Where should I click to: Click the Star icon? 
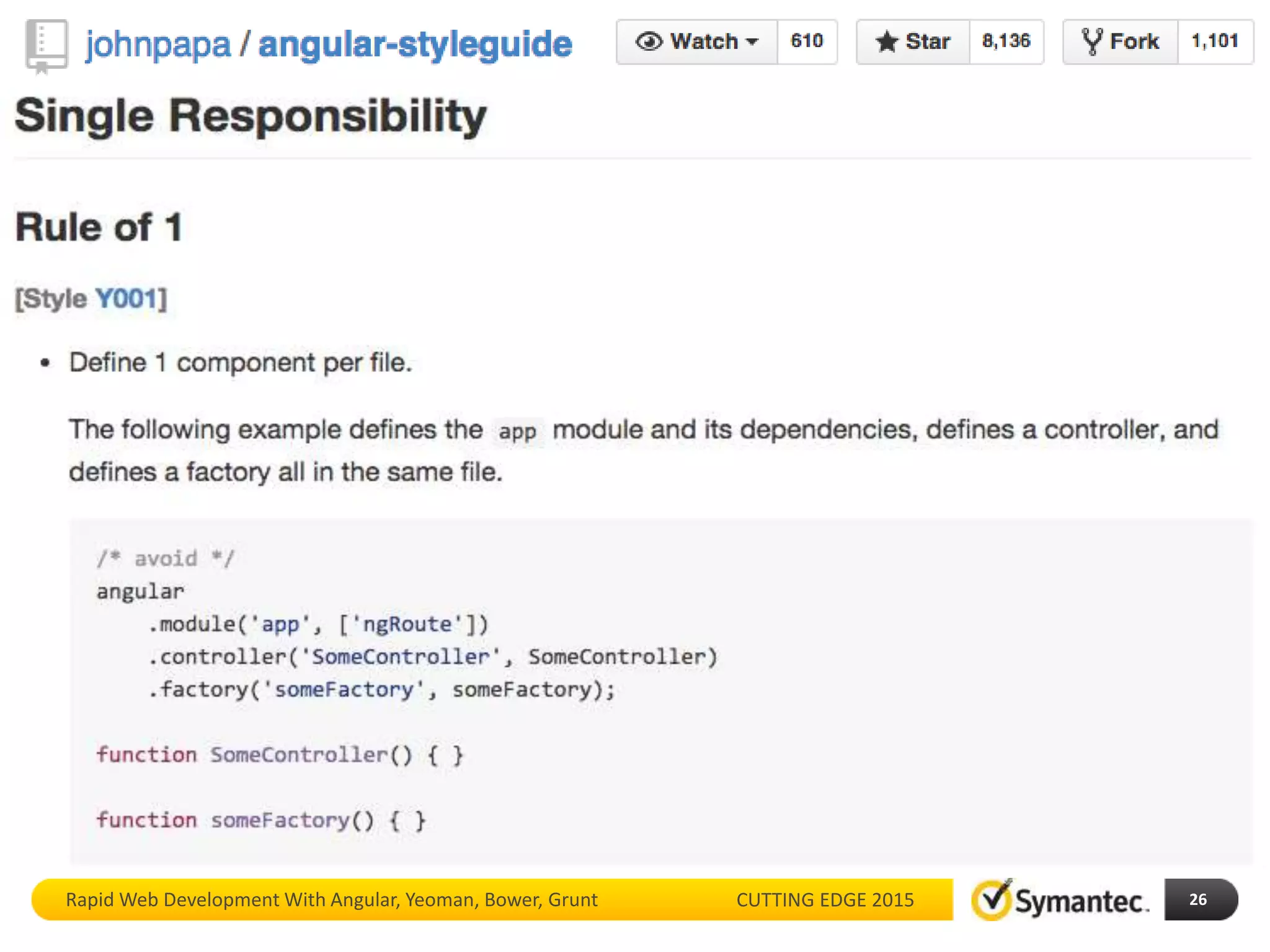[x=887, y=42]
